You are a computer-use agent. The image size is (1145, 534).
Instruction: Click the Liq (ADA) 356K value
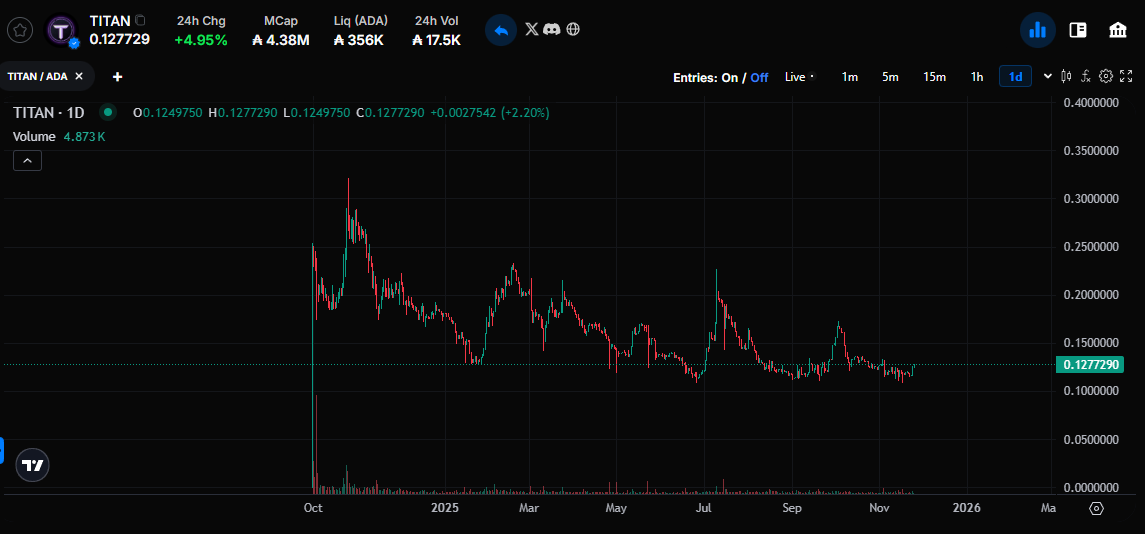point(359,40)
